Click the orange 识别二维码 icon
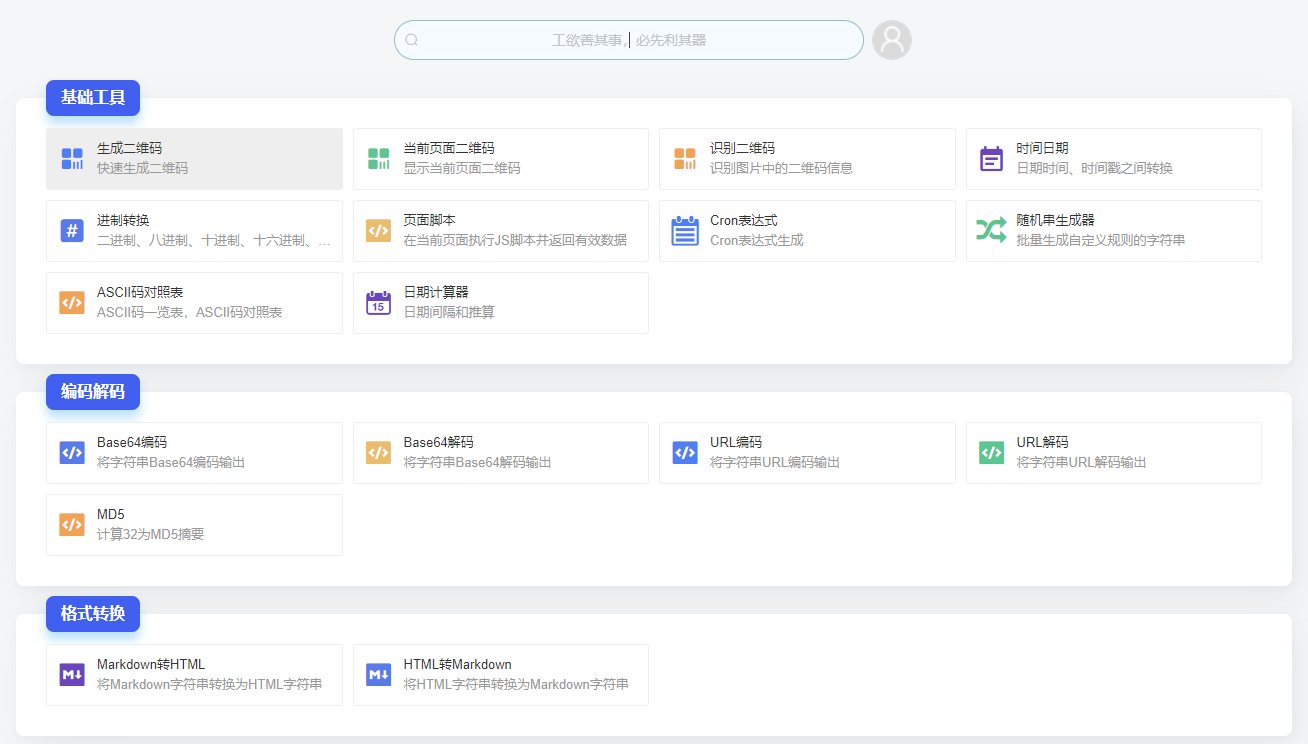 [x=685, y=158]
